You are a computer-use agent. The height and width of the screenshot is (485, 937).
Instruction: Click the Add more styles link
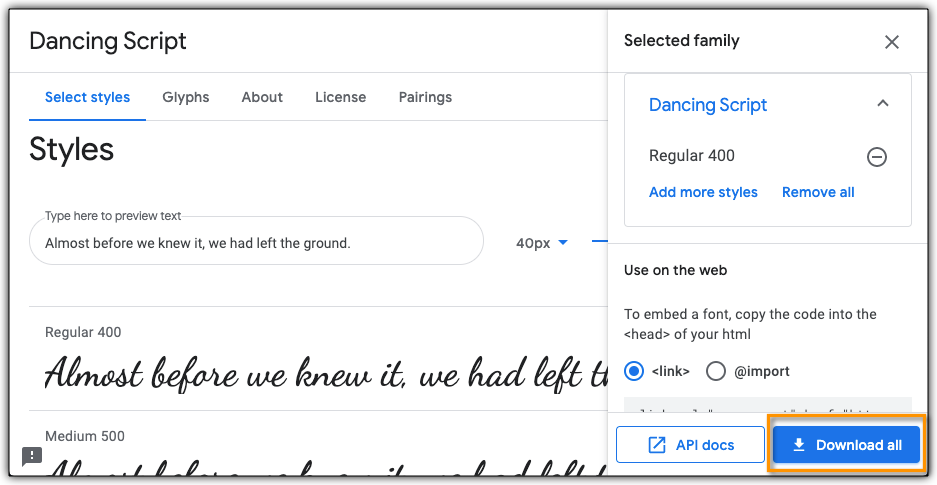pos(703,192)
